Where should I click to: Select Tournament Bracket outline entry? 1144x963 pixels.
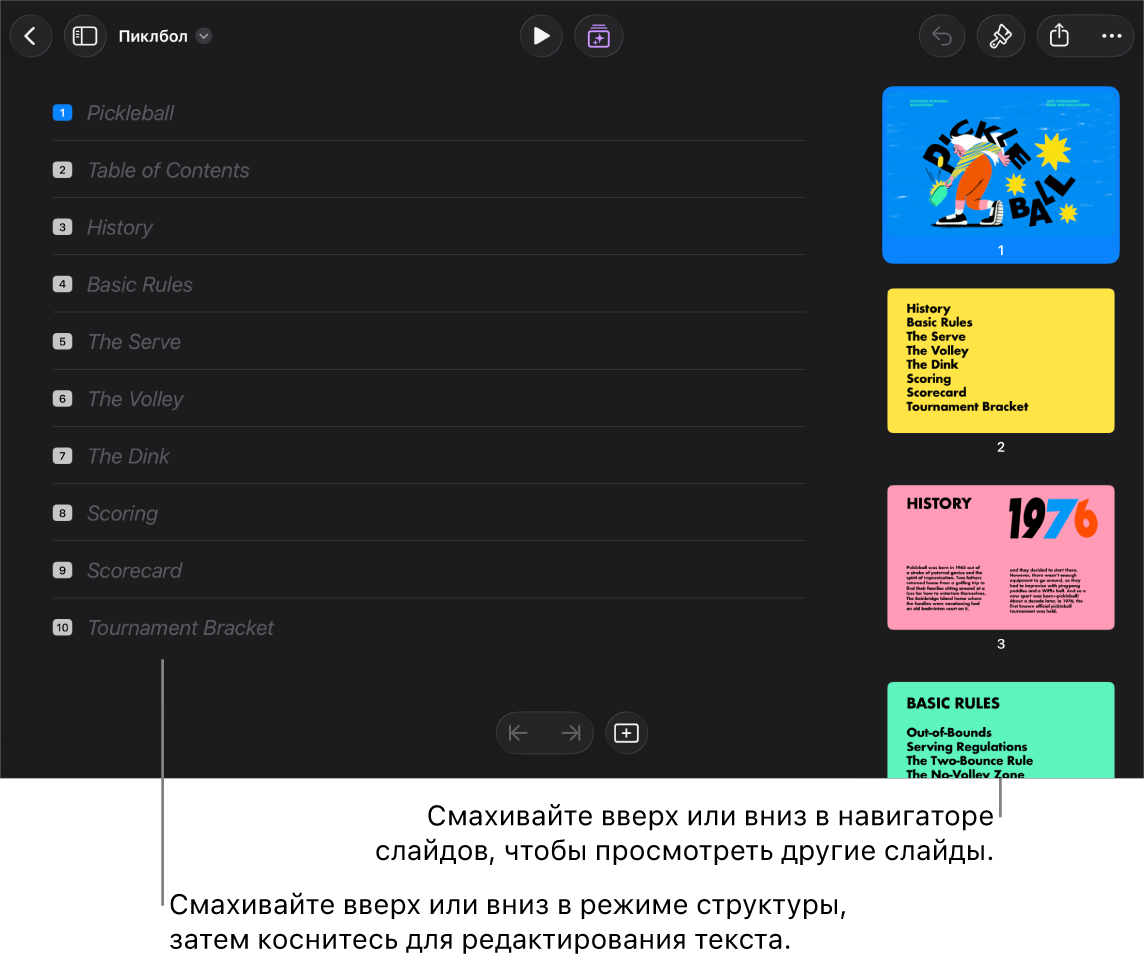point(180,627)
